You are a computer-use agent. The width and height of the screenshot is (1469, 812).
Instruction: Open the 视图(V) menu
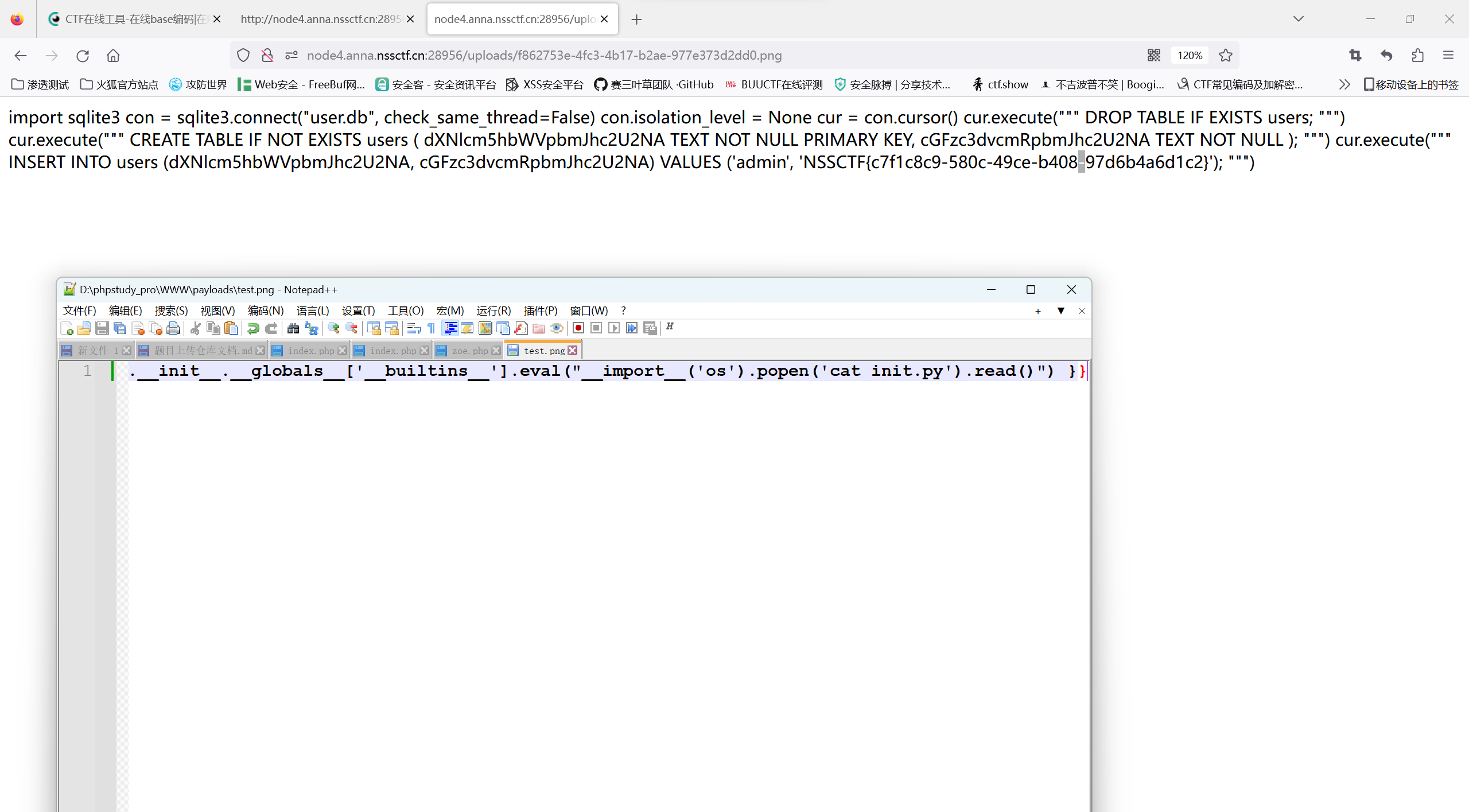coord(218,310)
